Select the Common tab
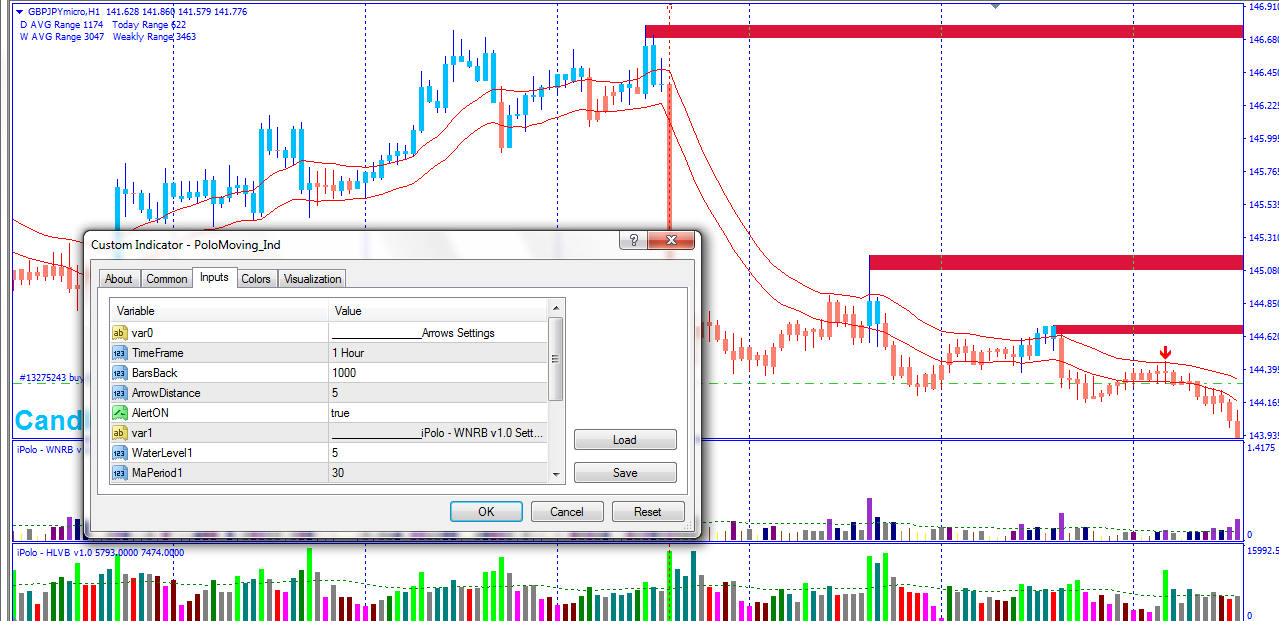 167,279
